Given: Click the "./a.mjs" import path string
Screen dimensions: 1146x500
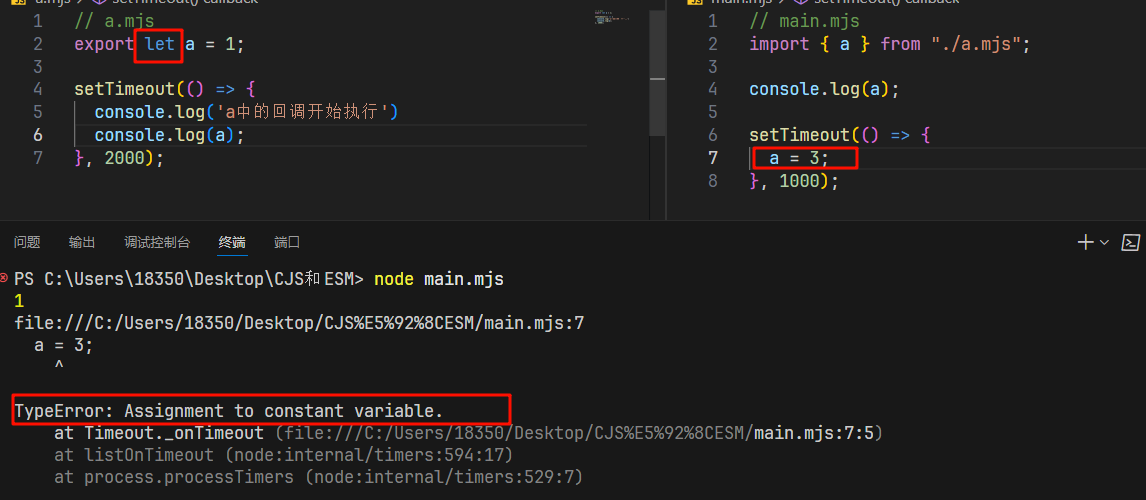Looking at the screenshot, I should tap(975, 44).
